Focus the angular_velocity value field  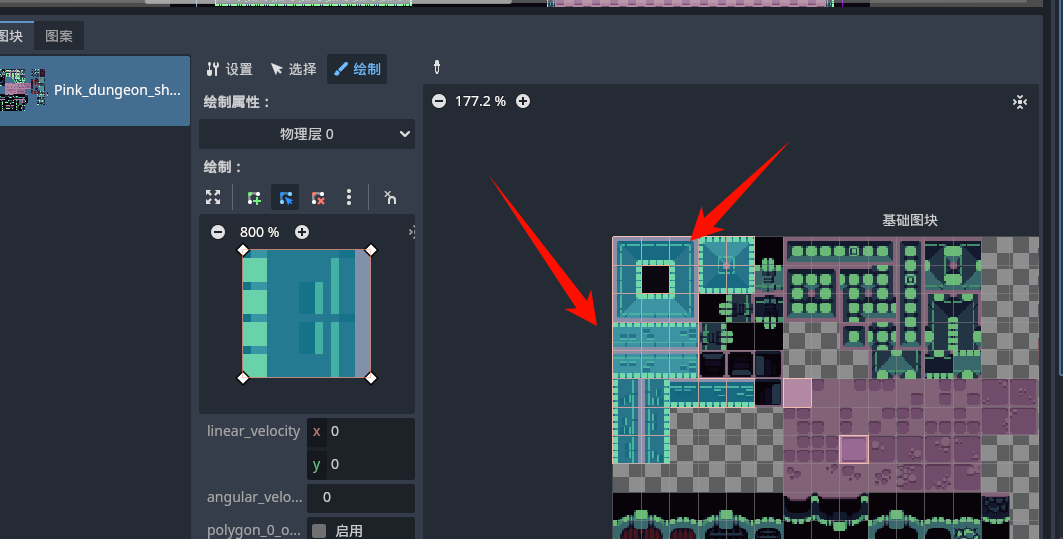pos(361,498)
